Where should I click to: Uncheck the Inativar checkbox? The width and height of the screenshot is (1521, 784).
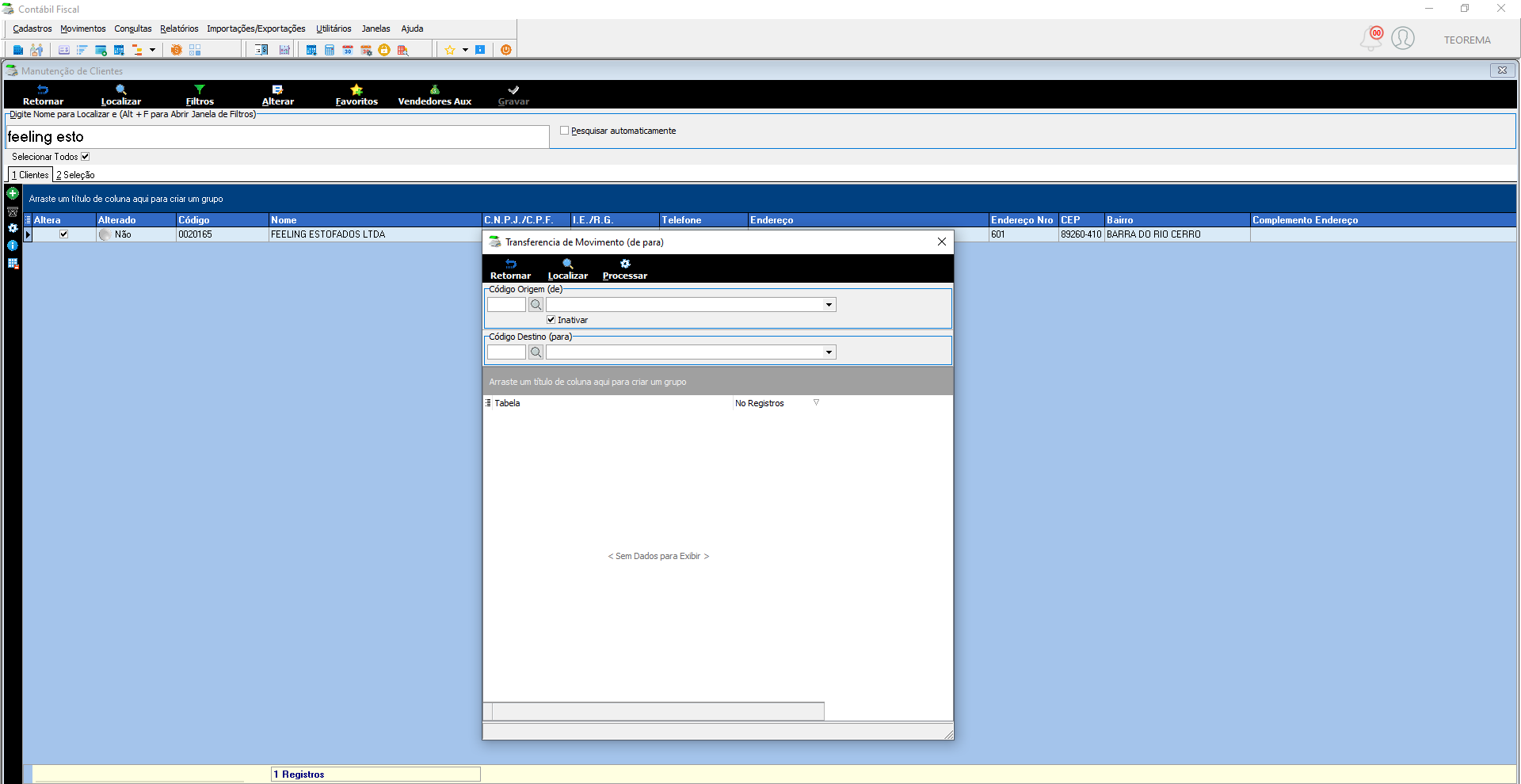click(551, 320)
